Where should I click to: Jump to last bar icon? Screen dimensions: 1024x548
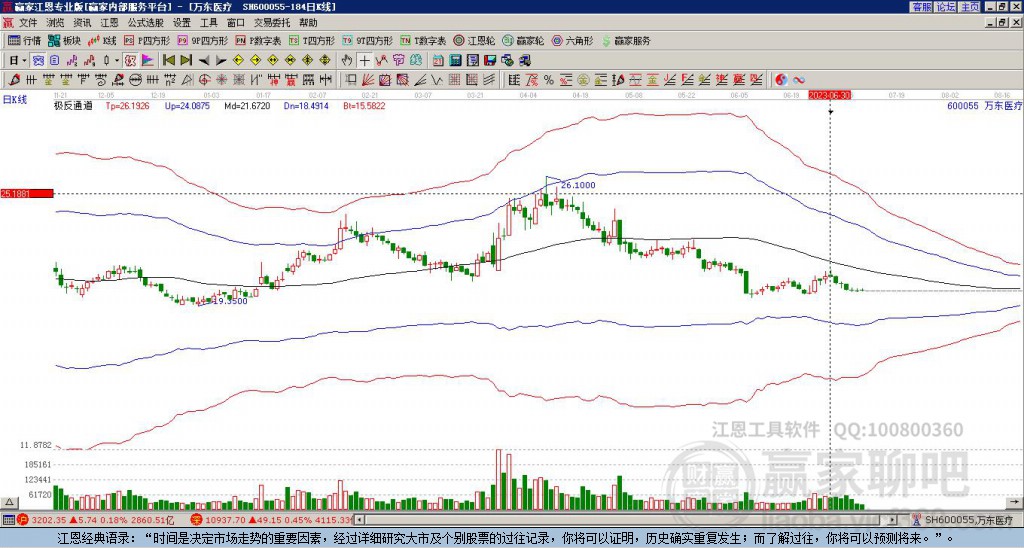pos(186,61)
